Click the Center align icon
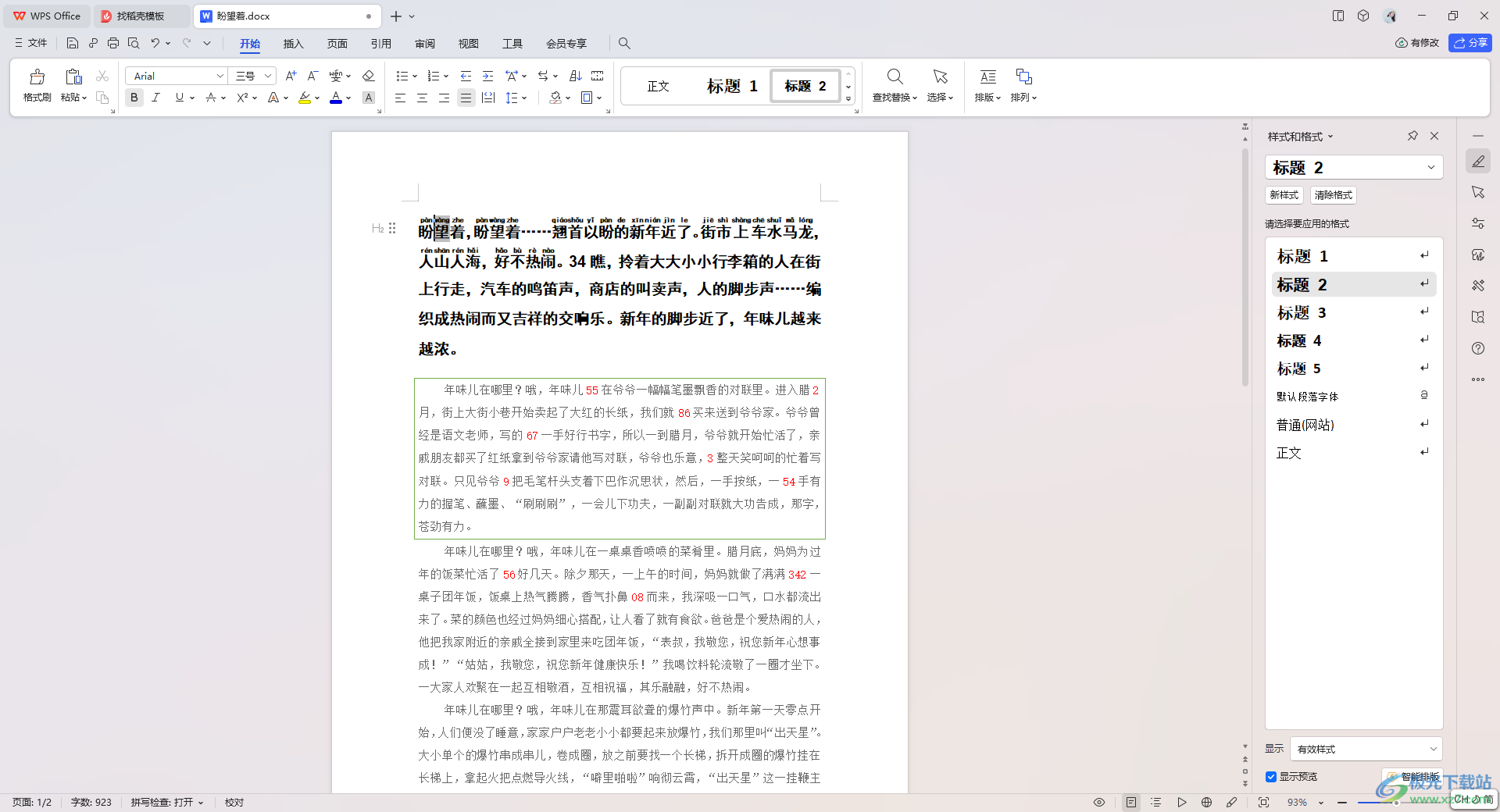This screenshot has width=1500, height=812. 422,98
